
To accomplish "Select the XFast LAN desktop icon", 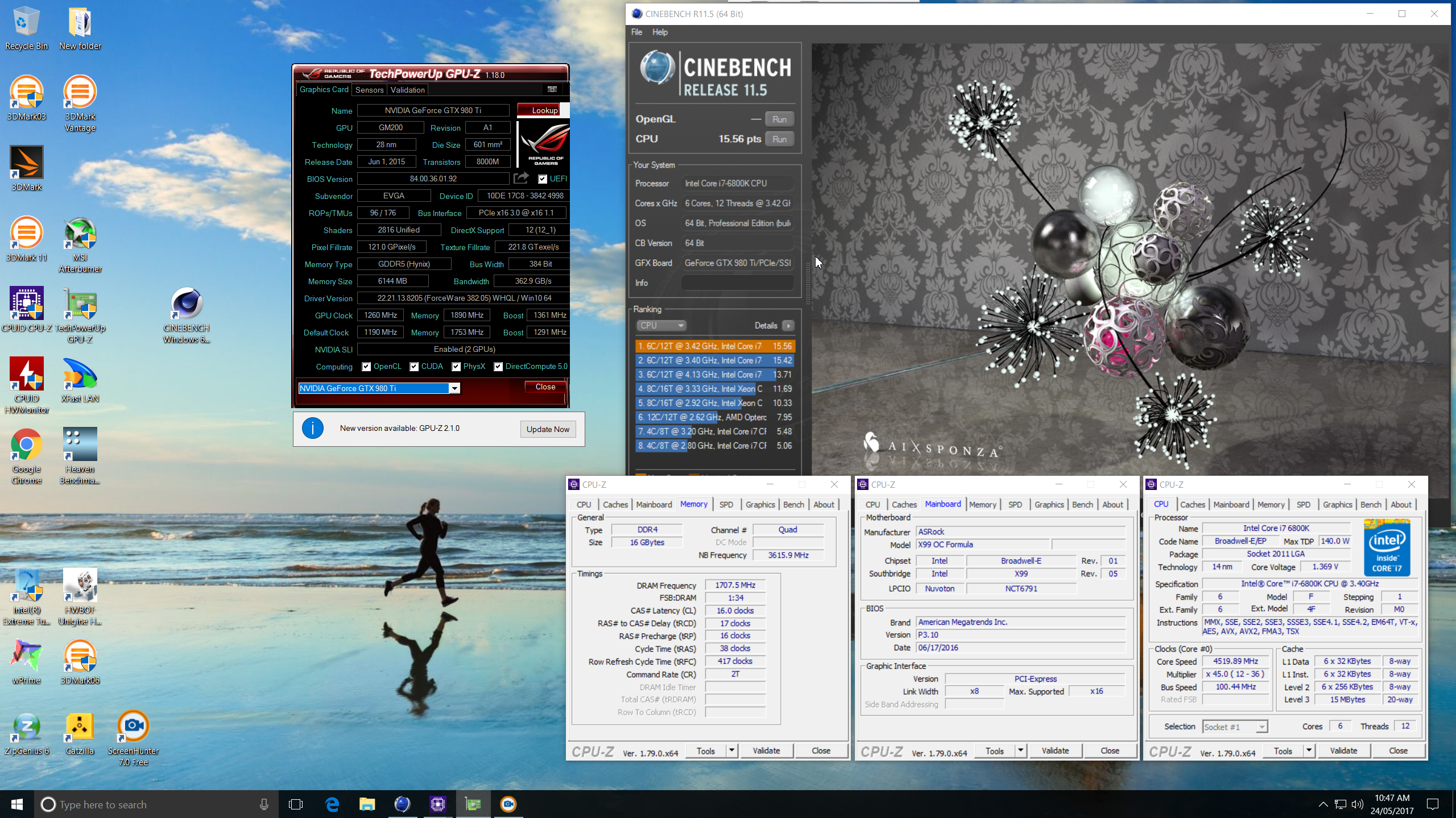I will pyautogui.click(x=80, y=380).
